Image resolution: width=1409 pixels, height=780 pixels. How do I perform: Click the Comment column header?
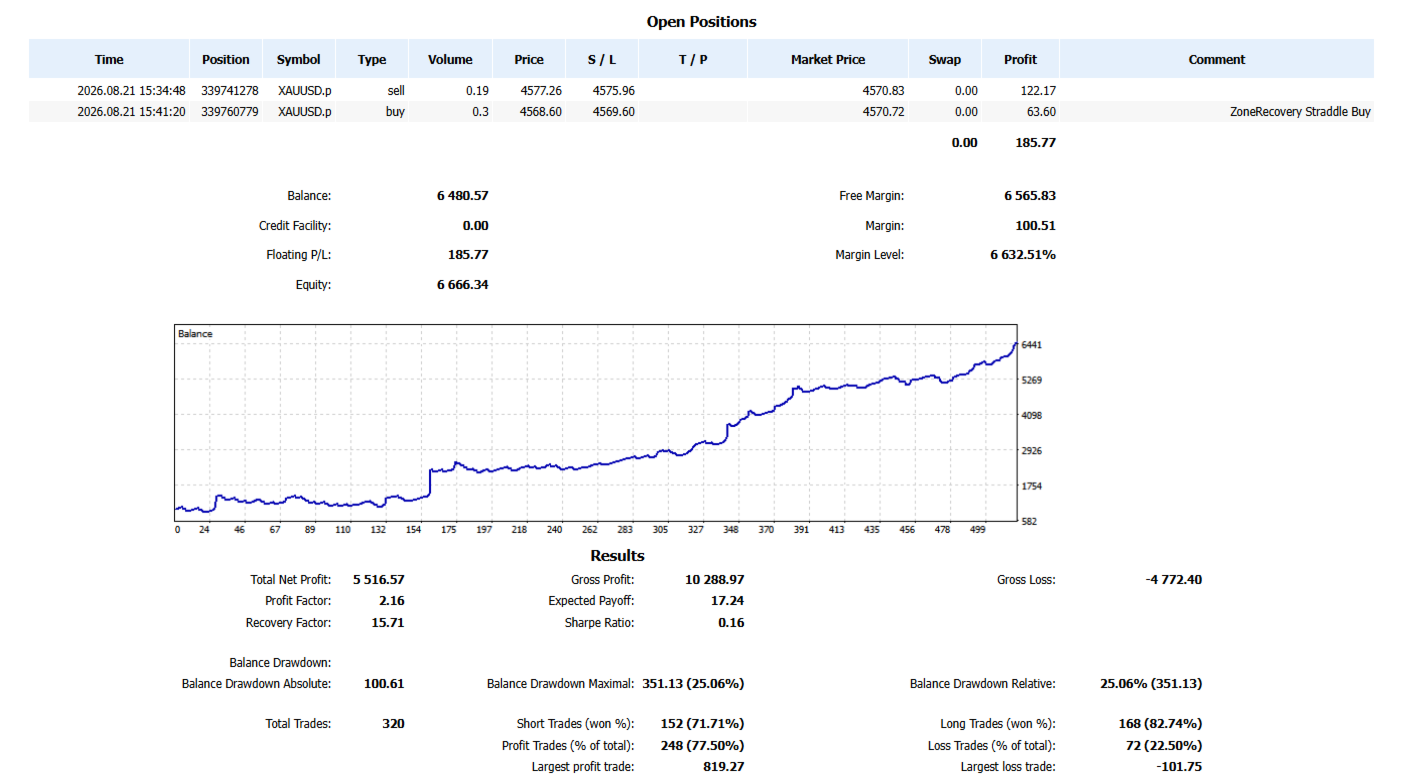click(1217, 59)
